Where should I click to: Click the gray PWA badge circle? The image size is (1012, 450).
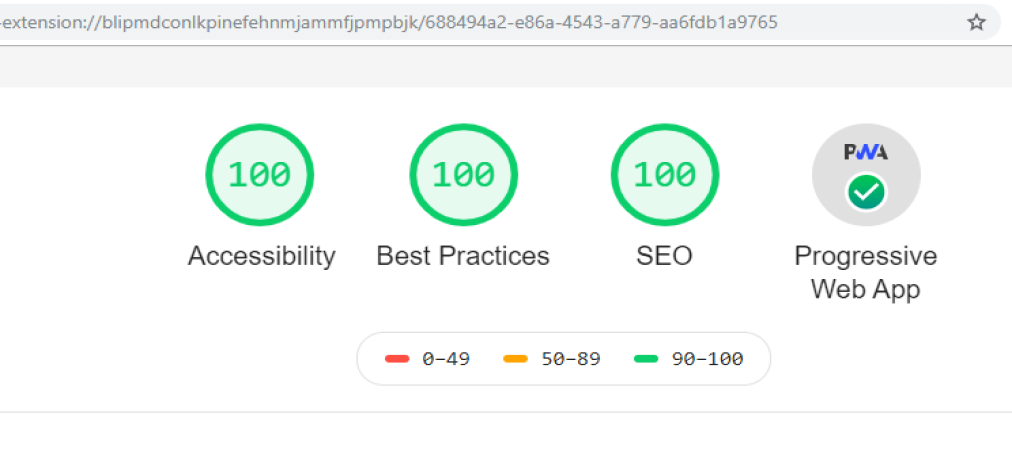coord(866,175)
